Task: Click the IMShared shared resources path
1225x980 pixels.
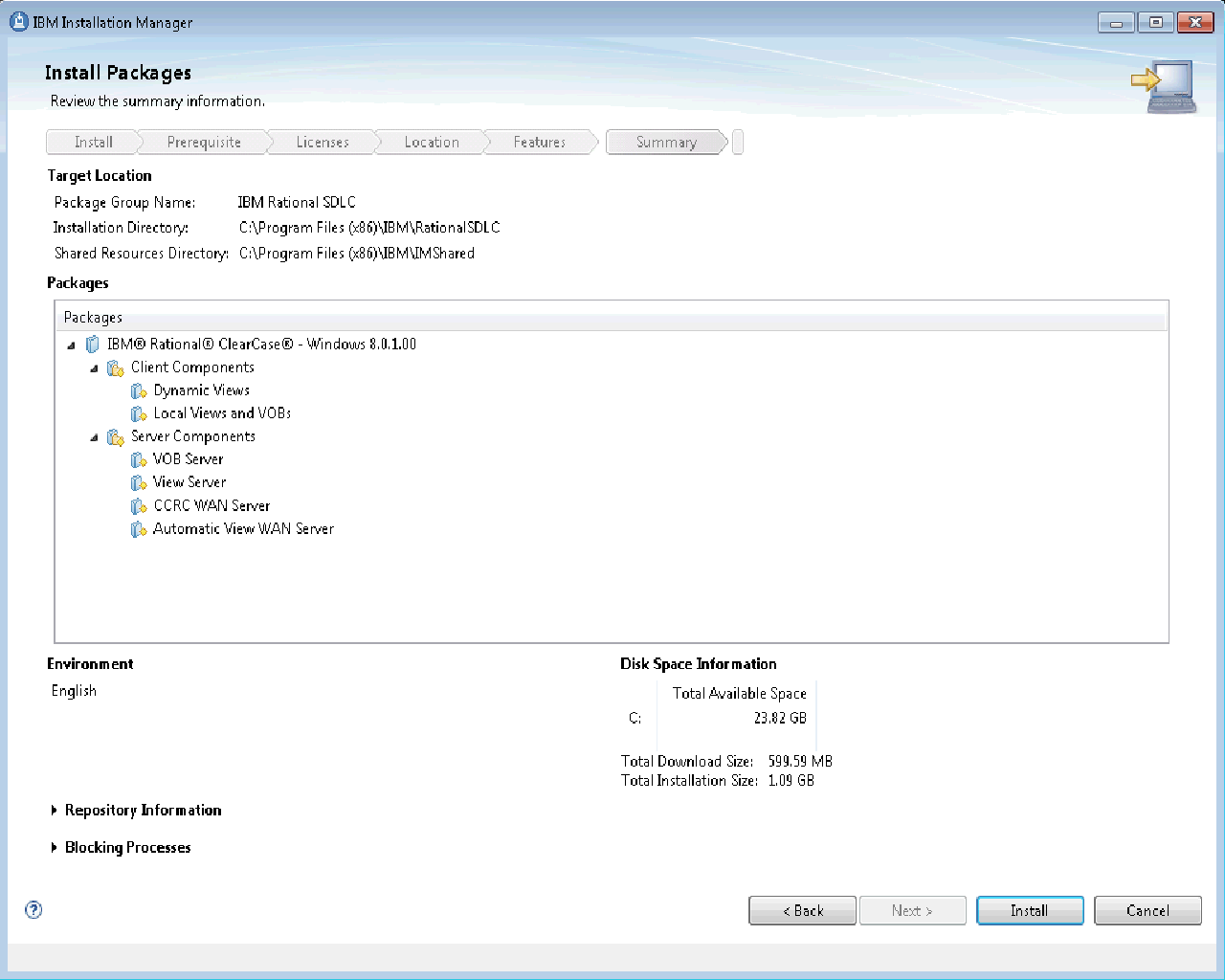Action: pyautogui.click(x=357, y=254)
